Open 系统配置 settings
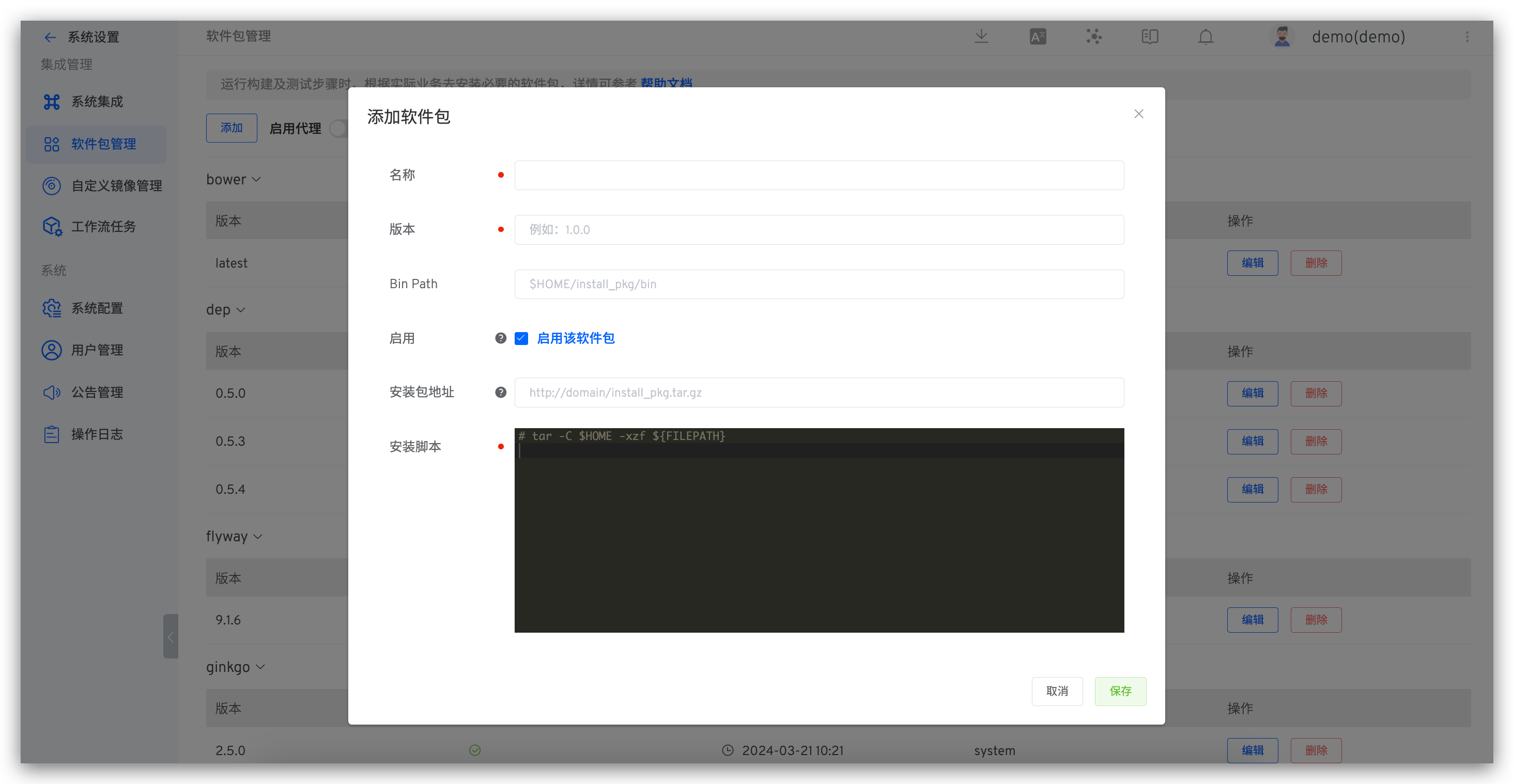 97,308
